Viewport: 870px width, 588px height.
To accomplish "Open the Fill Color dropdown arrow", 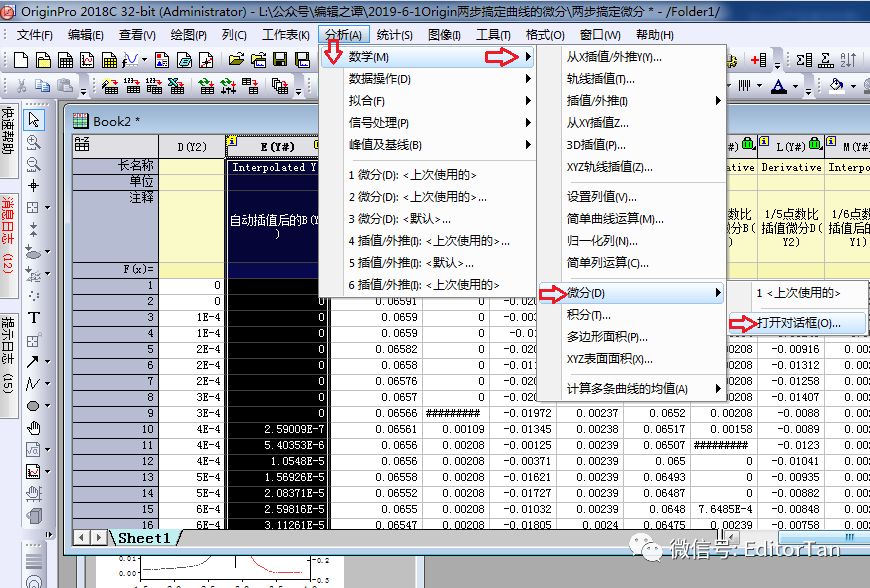I will pos(853,86).
